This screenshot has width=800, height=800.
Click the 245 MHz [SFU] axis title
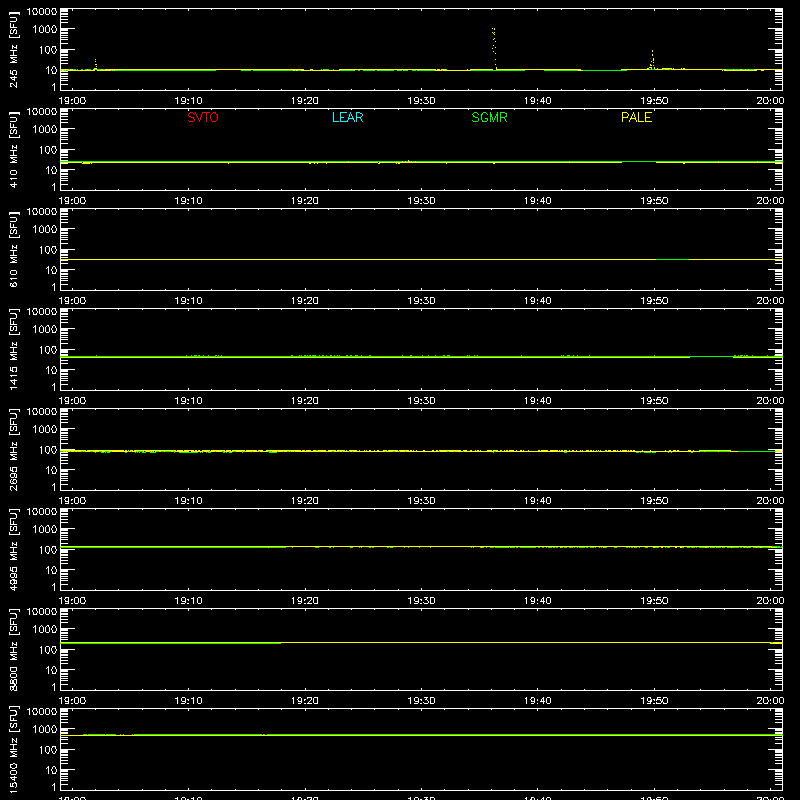[x=13, y=49]
